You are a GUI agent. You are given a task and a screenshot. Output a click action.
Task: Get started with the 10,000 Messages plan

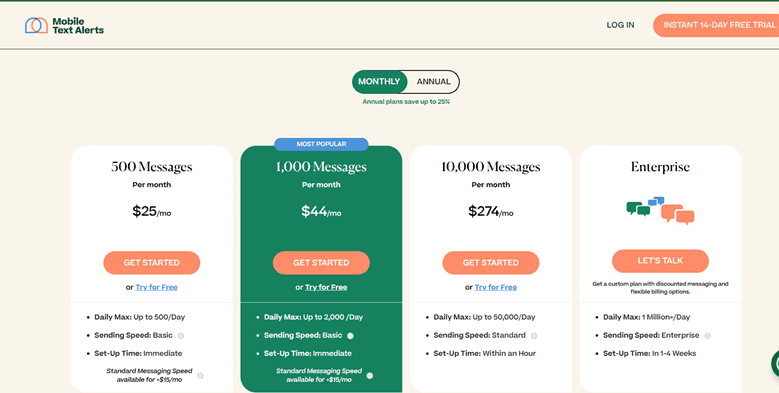point(491,263)
